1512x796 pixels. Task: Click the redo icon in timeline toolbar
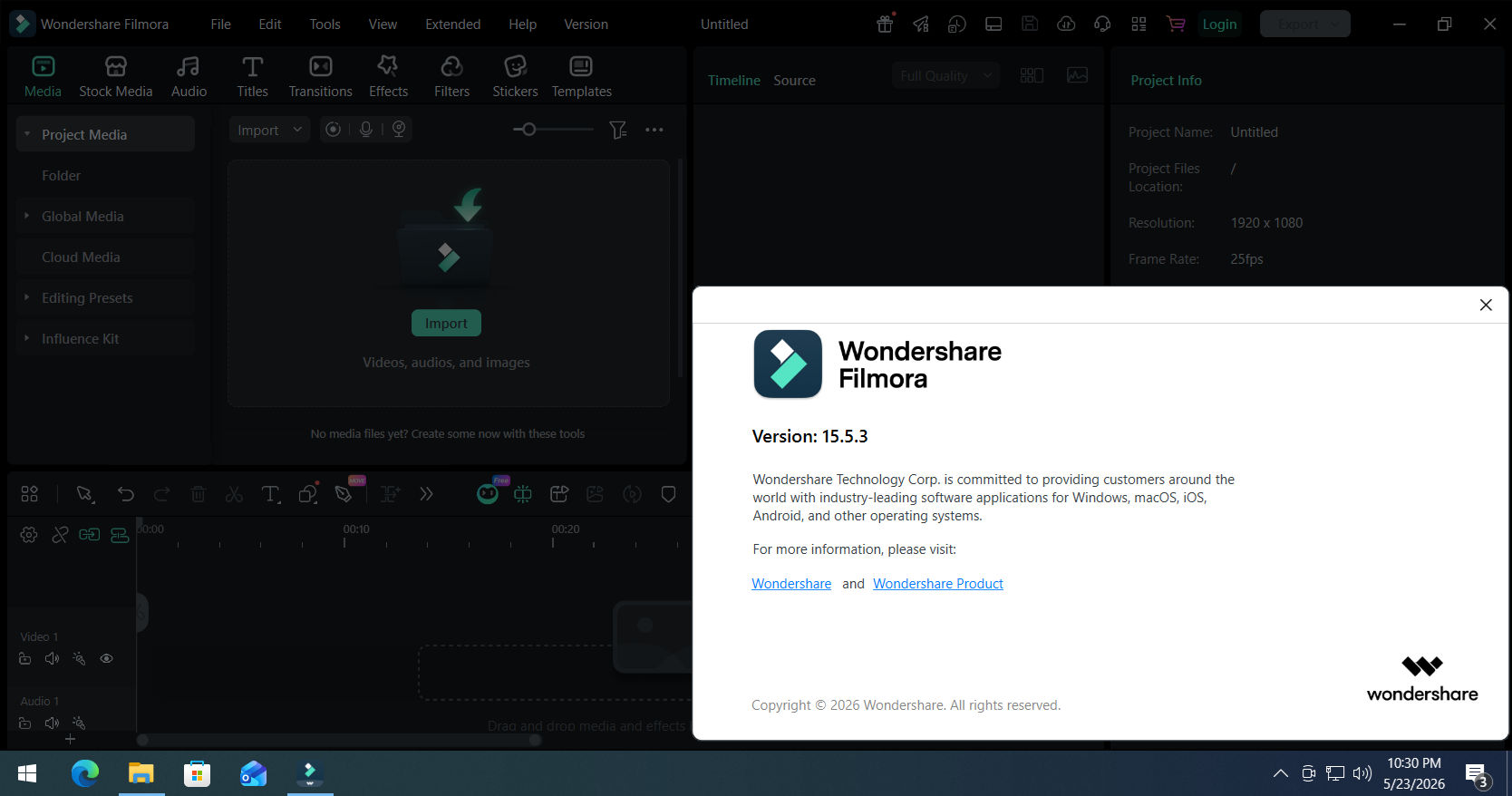coord(162,494)
